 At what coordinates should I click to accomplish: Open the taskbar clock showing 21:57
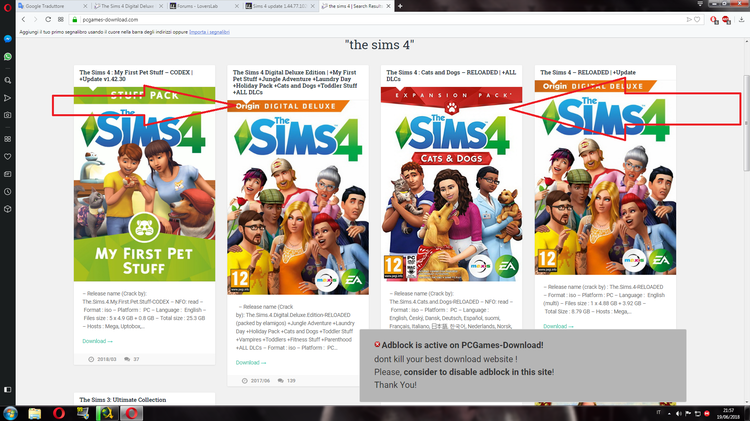[x=728, y=413]
